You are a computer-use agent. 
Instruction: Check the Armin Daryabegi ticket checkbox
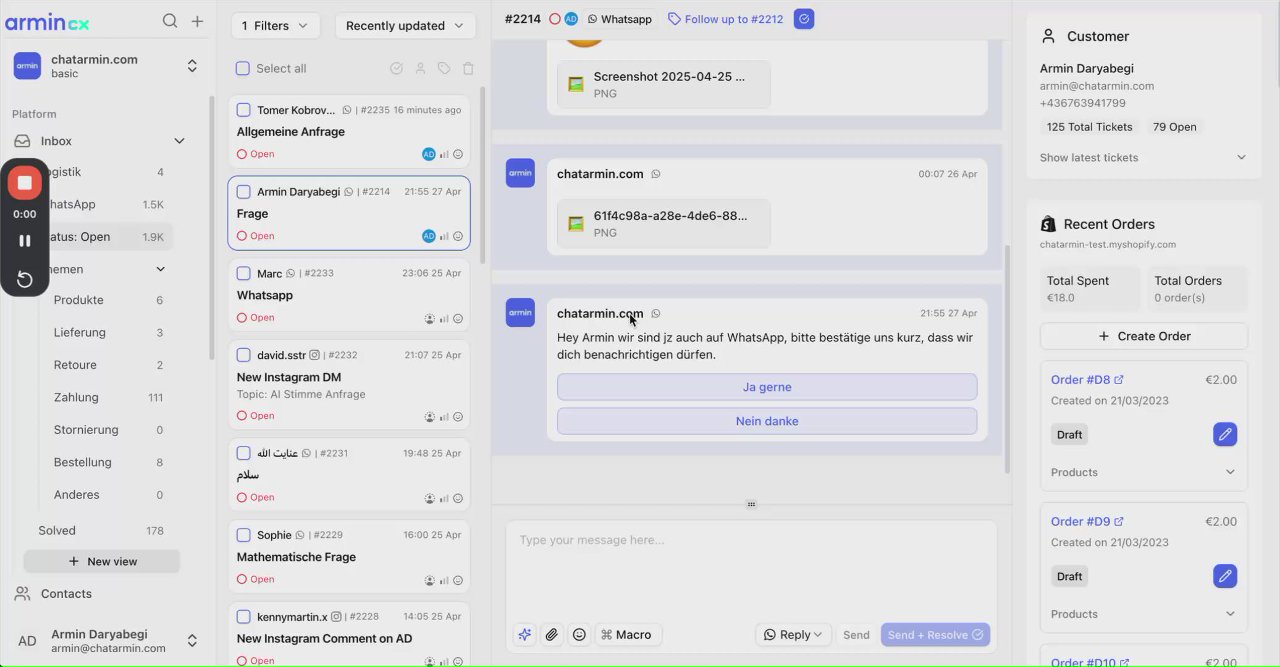click(x=243, y=191)
